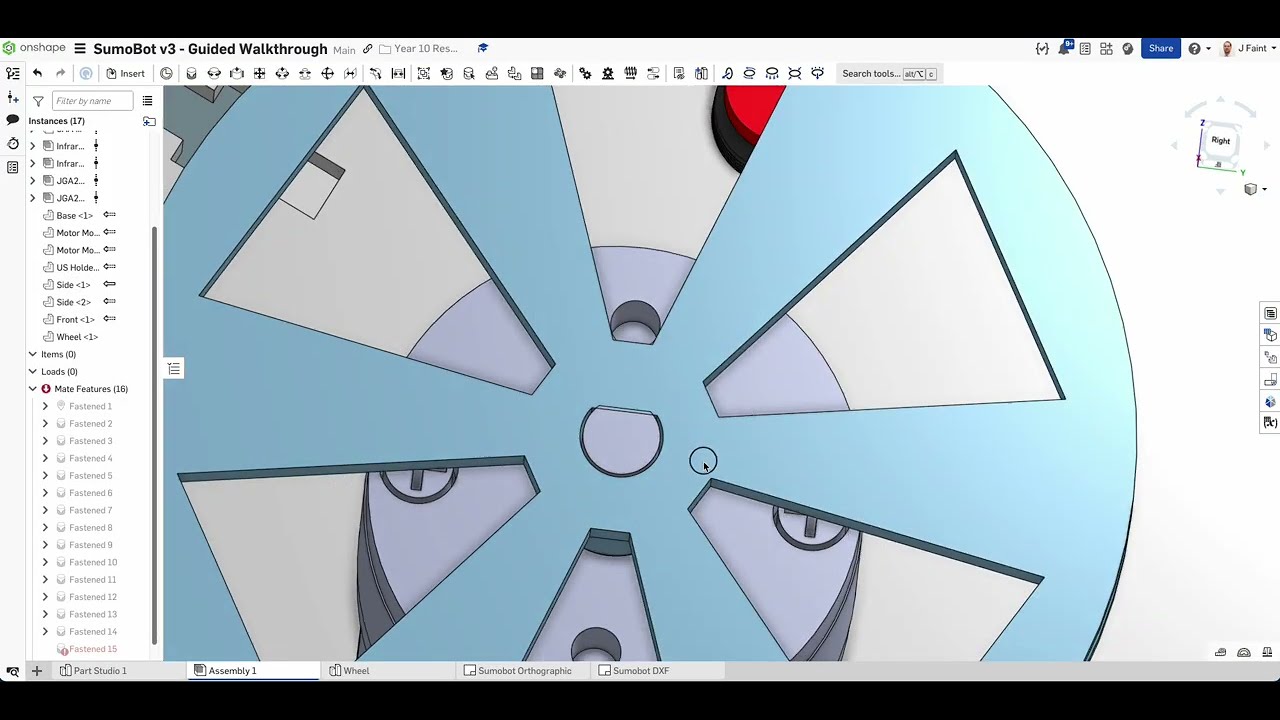
Task: Add a new tab with plus button
Action: click(36, 671)
